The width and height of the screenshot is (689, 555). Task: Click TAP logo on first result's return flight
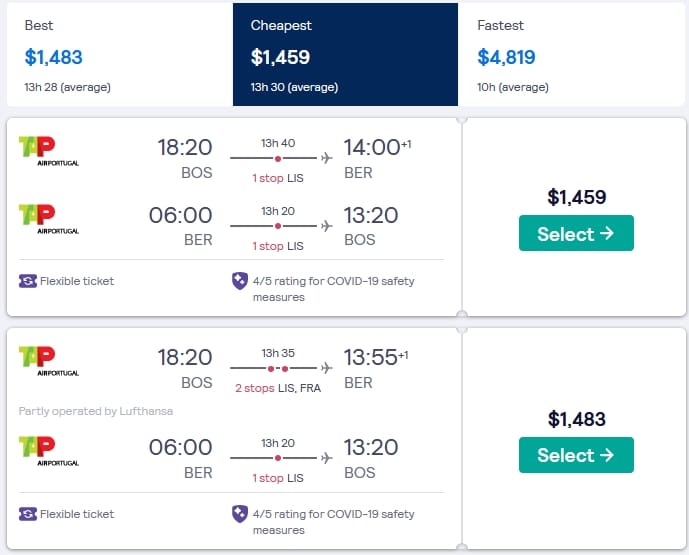pos(48,218)
